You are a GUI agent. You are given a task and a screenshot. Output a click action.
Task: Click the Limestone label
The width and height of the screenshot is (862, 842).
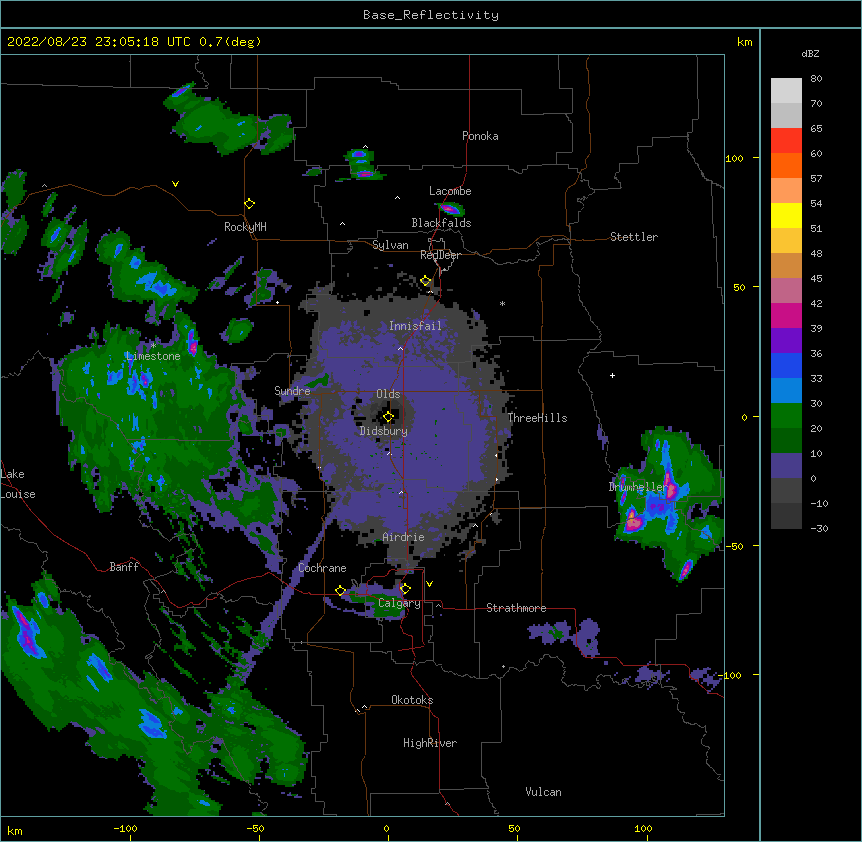point(153,356)
